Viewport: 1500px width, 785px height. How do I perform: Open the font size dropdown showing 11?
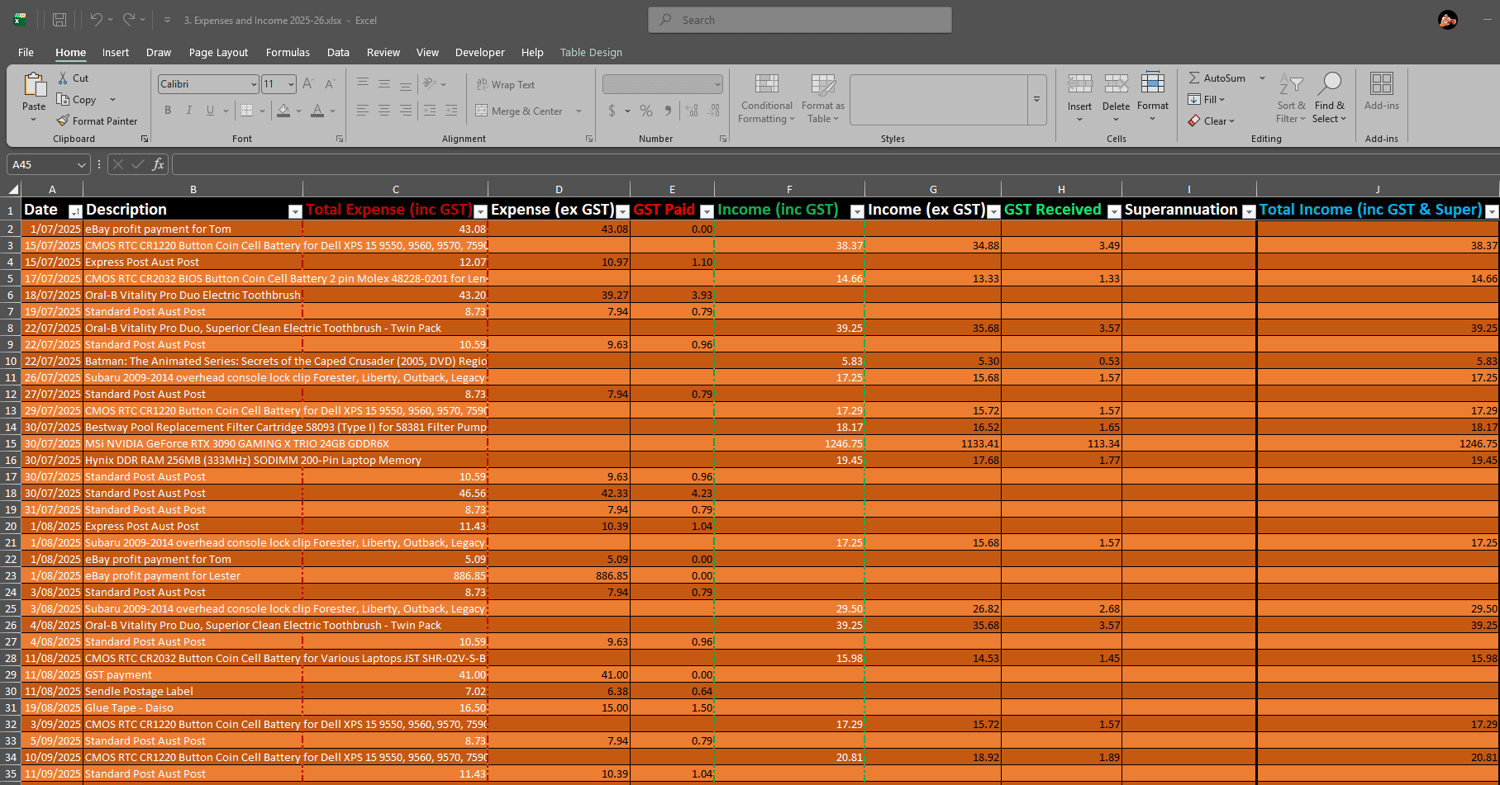coord(291,85)
